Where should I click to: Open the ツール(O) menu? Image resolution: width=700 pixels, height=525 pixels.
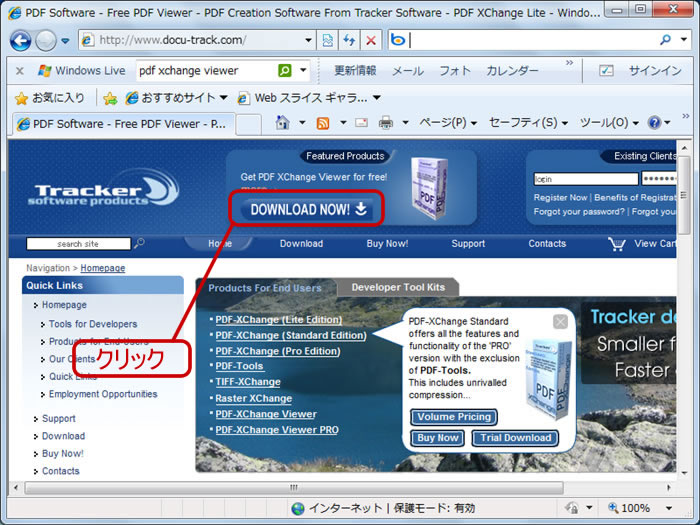coord(609,122)
